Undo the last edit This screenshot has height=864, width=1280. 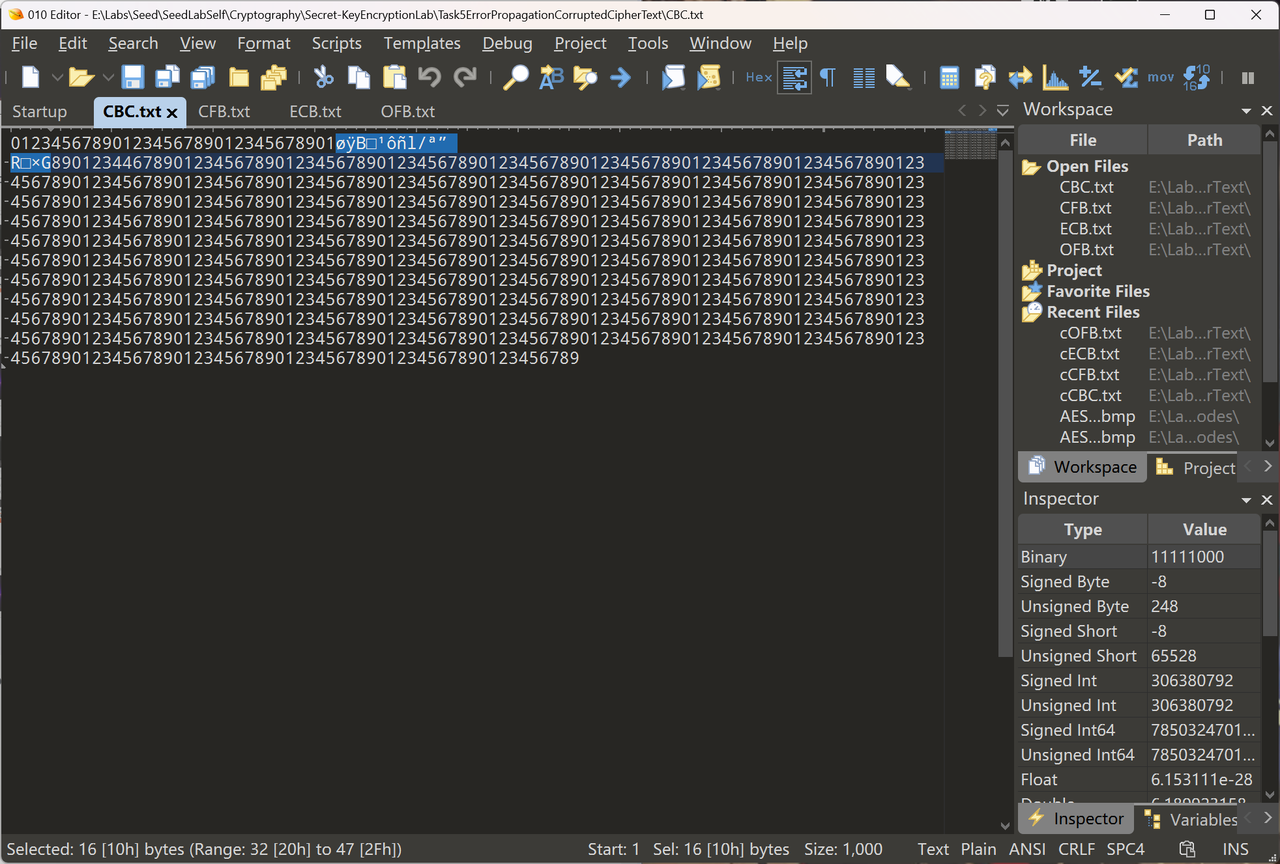(x=430, y=77)
